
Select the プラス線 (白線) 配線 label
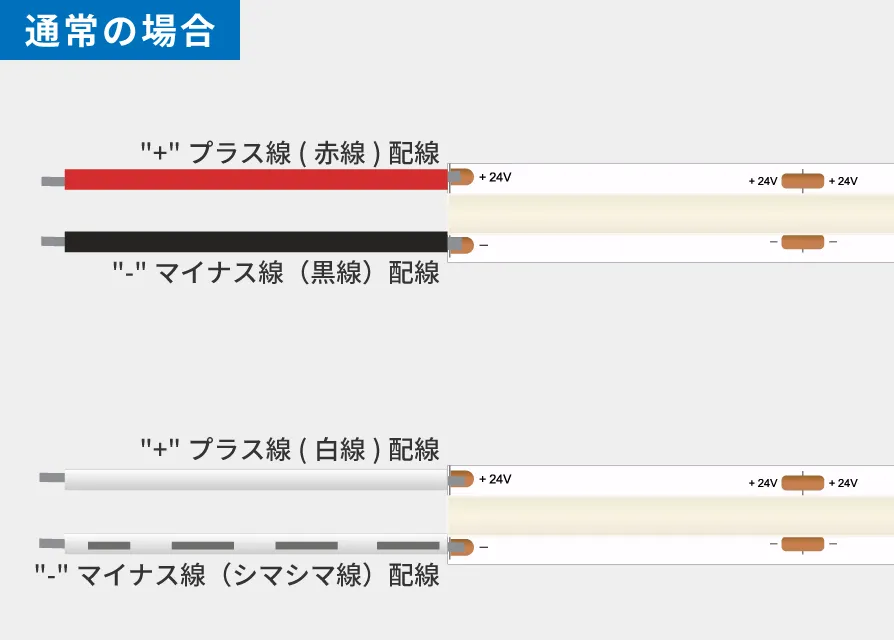[290, 450]
